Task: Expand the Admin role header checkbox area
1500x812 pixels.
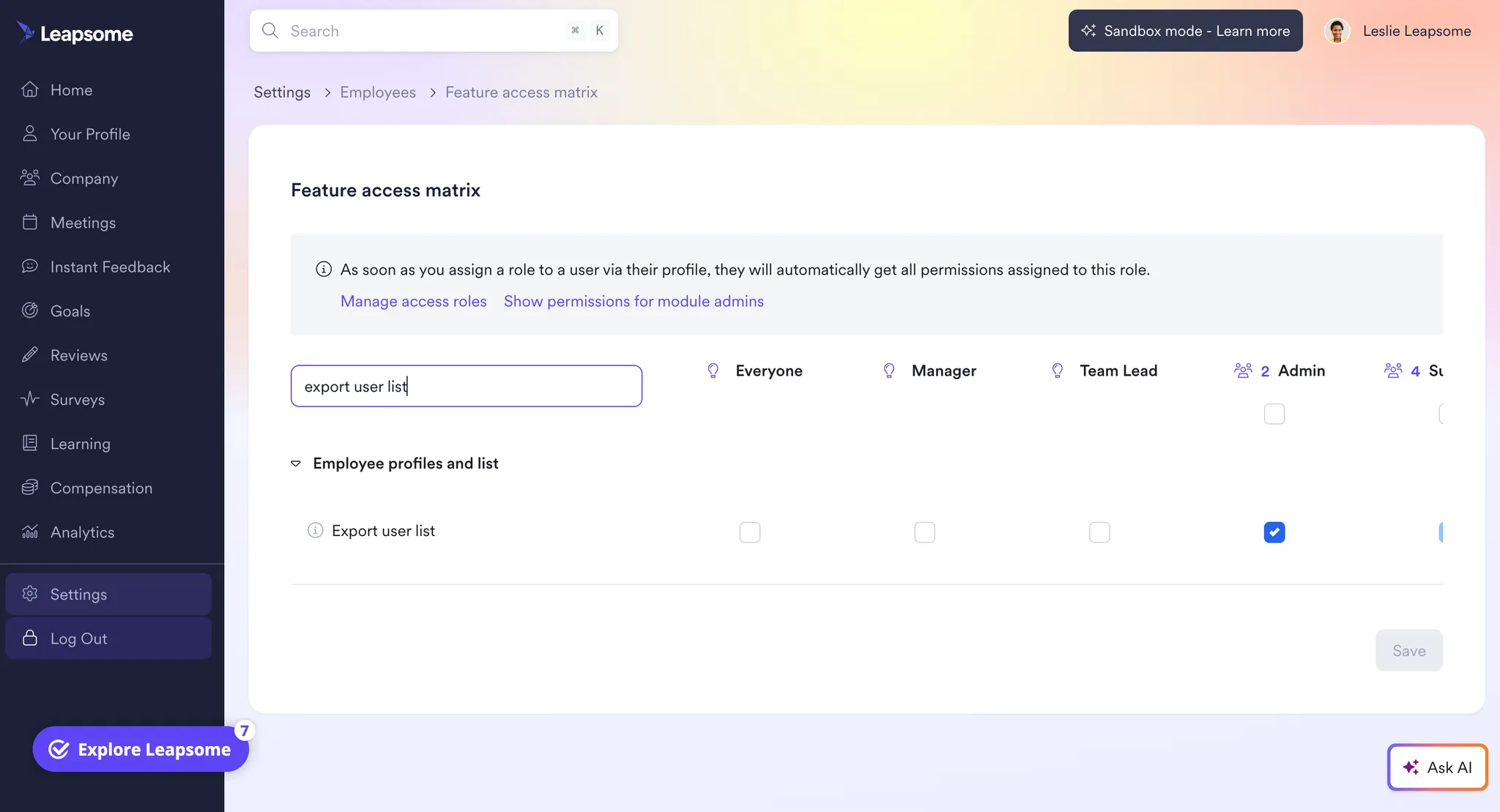Action: click(x=1274, y=414)
